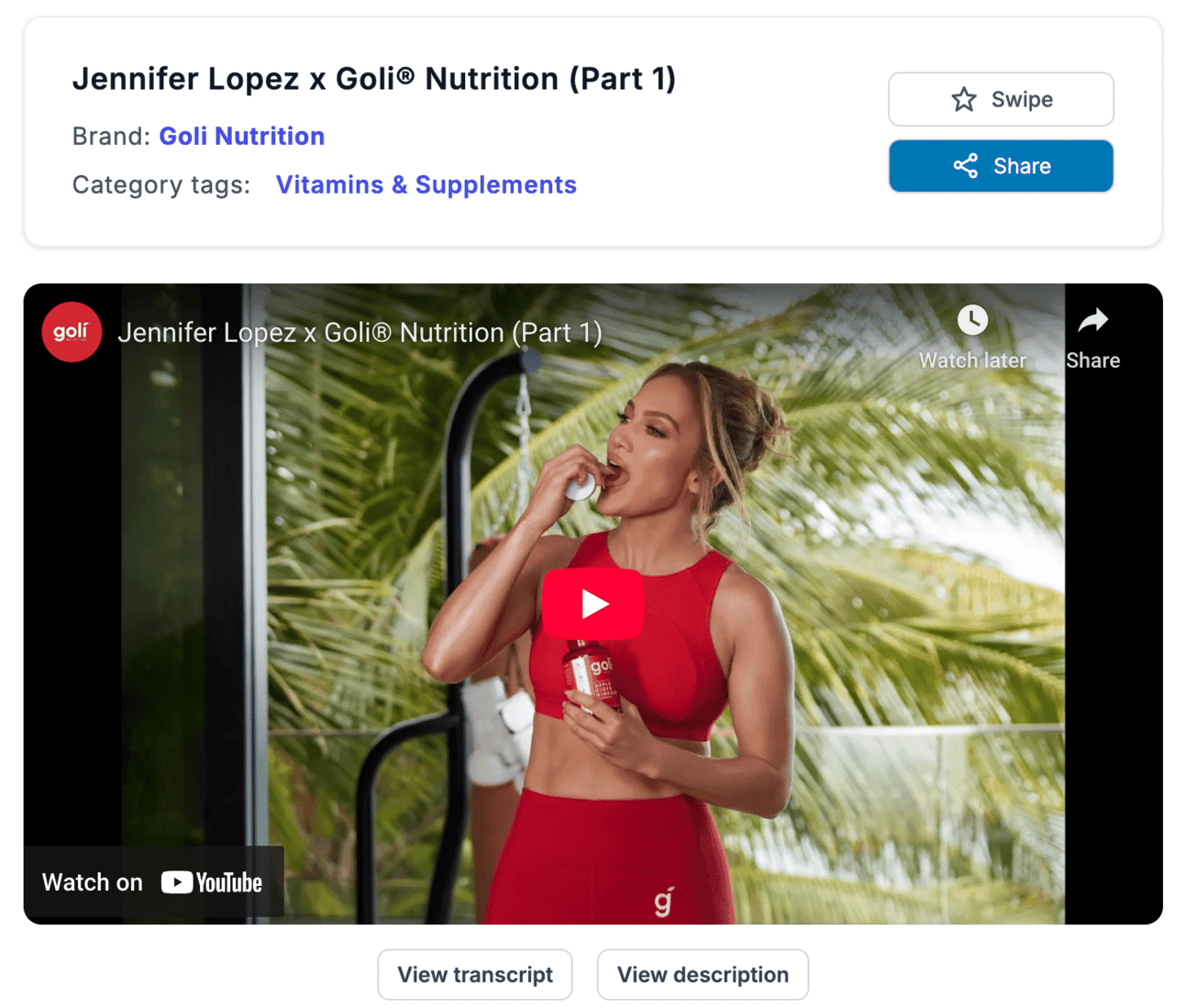This screenshot has height=1008, width=1185.
Task: Click the blue Share button label
Action: (x=1022, y=166)
